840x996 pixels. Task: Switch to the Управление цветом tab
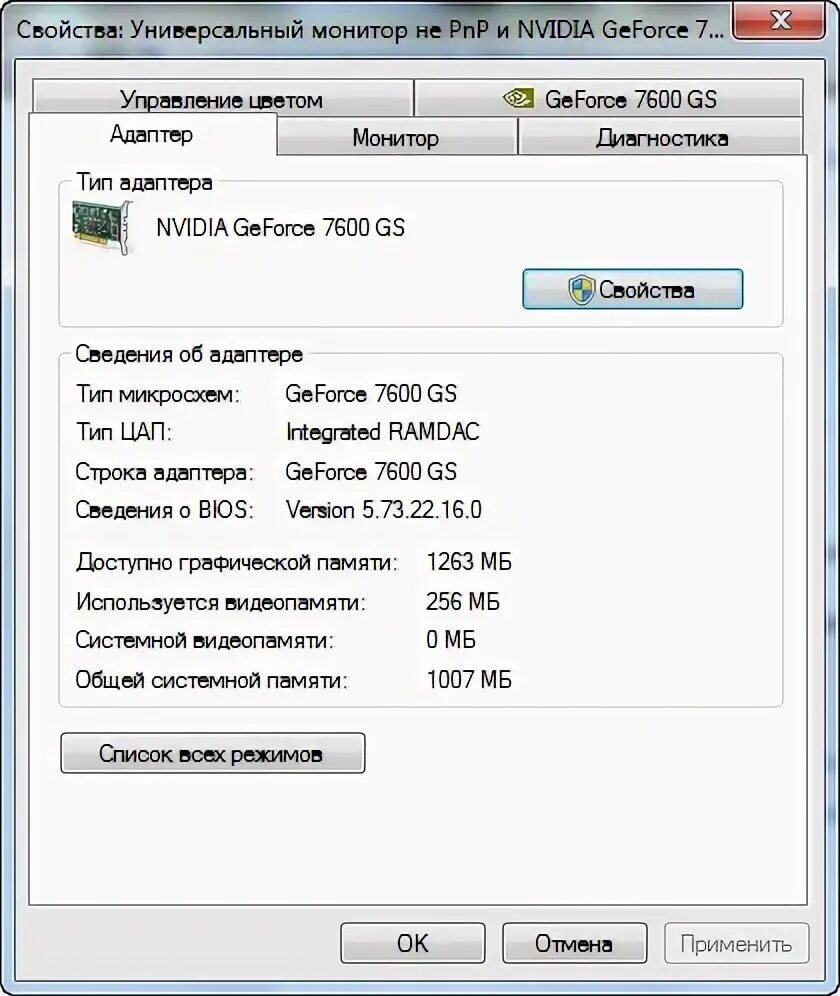(x=222, y=98)
